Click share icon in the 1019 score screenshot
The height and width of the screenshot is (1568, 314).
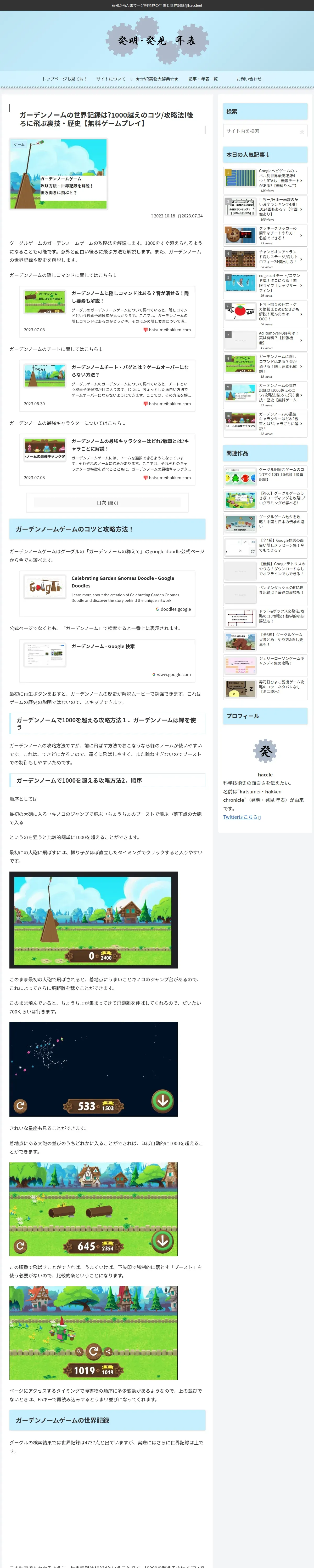[108, 1351]
